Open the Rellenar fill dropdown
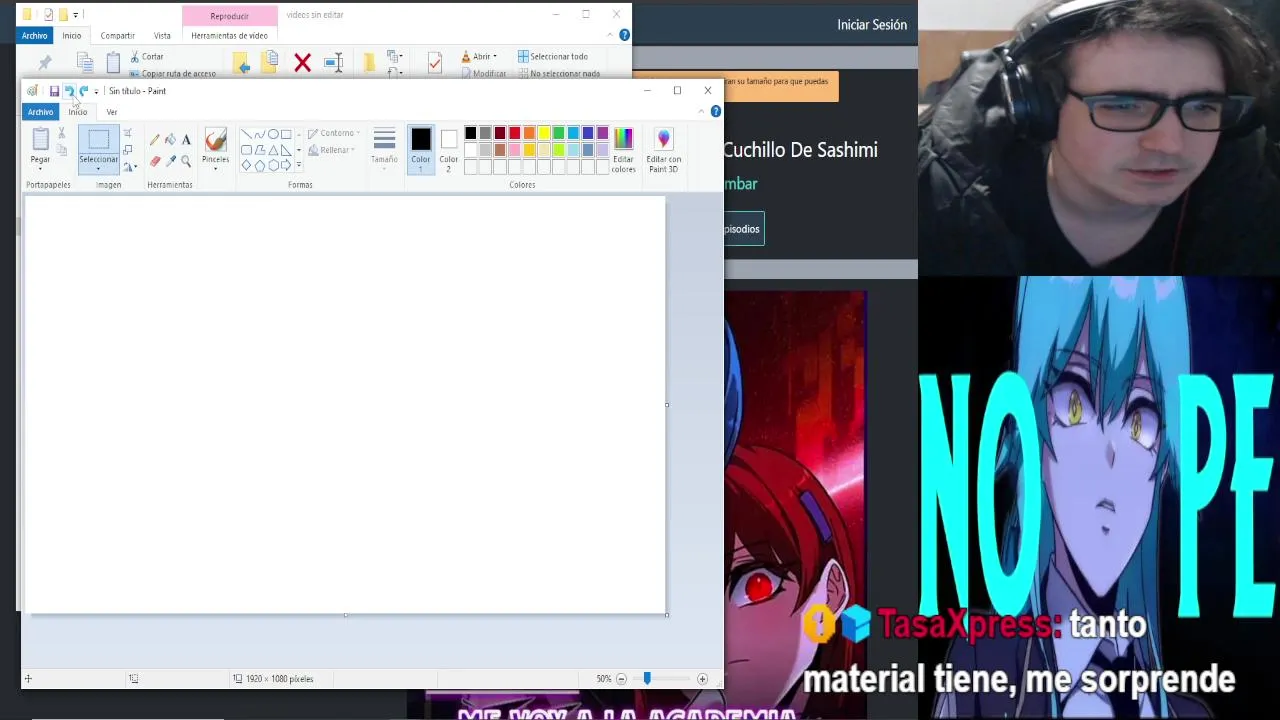 [x=331, y=150]
